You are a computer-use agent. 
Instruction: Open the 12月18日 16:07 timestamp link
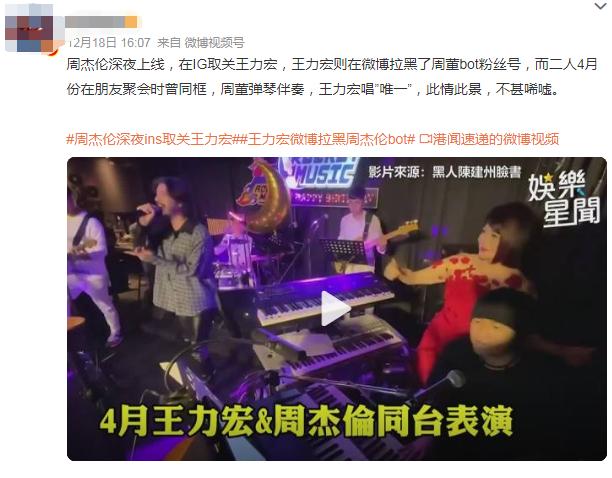point(109,42)
